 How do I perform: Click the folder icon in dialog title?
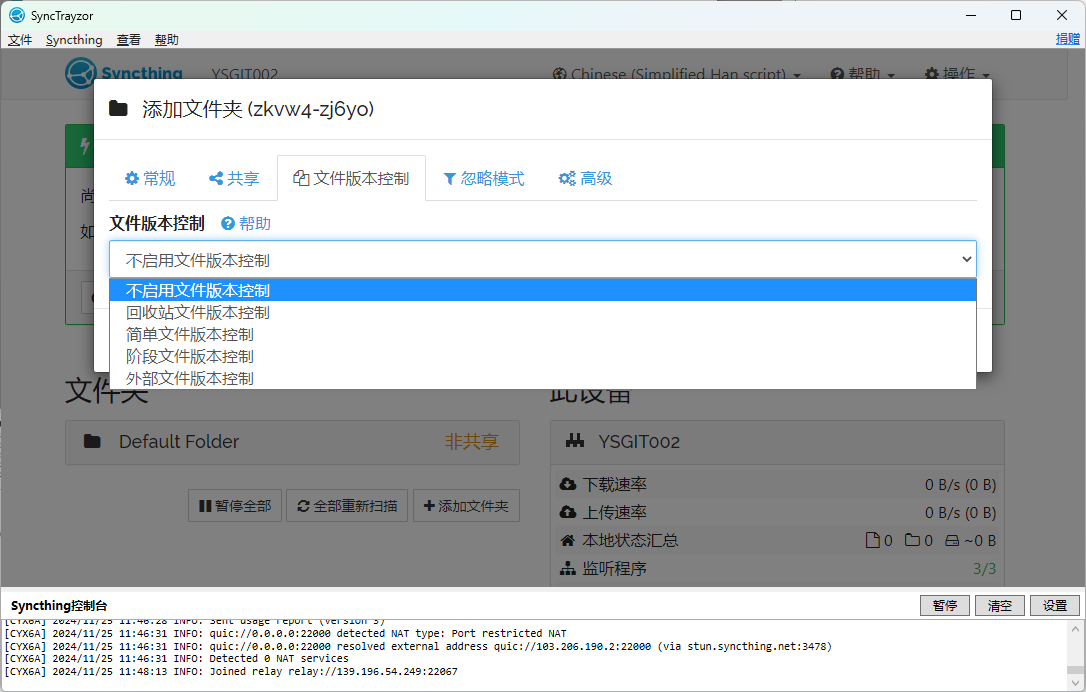[118, 109]
